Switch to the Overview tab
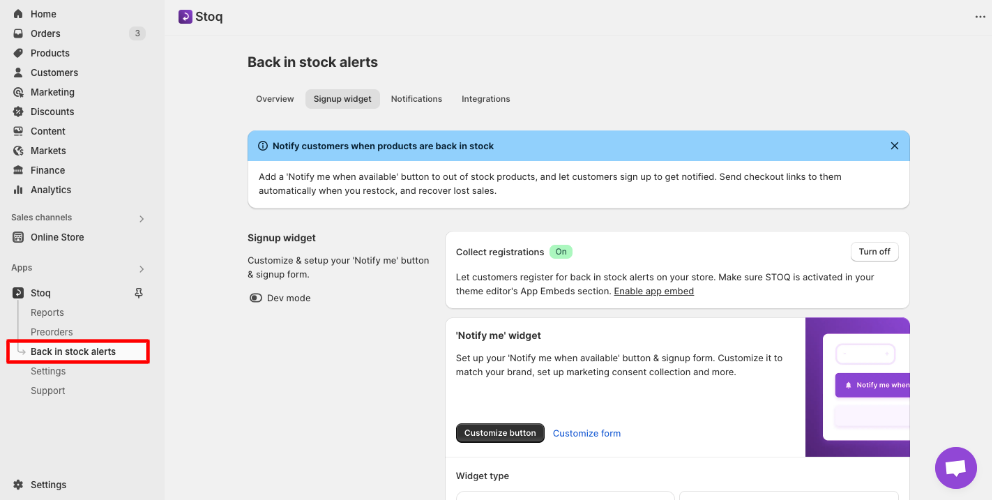 275,99
